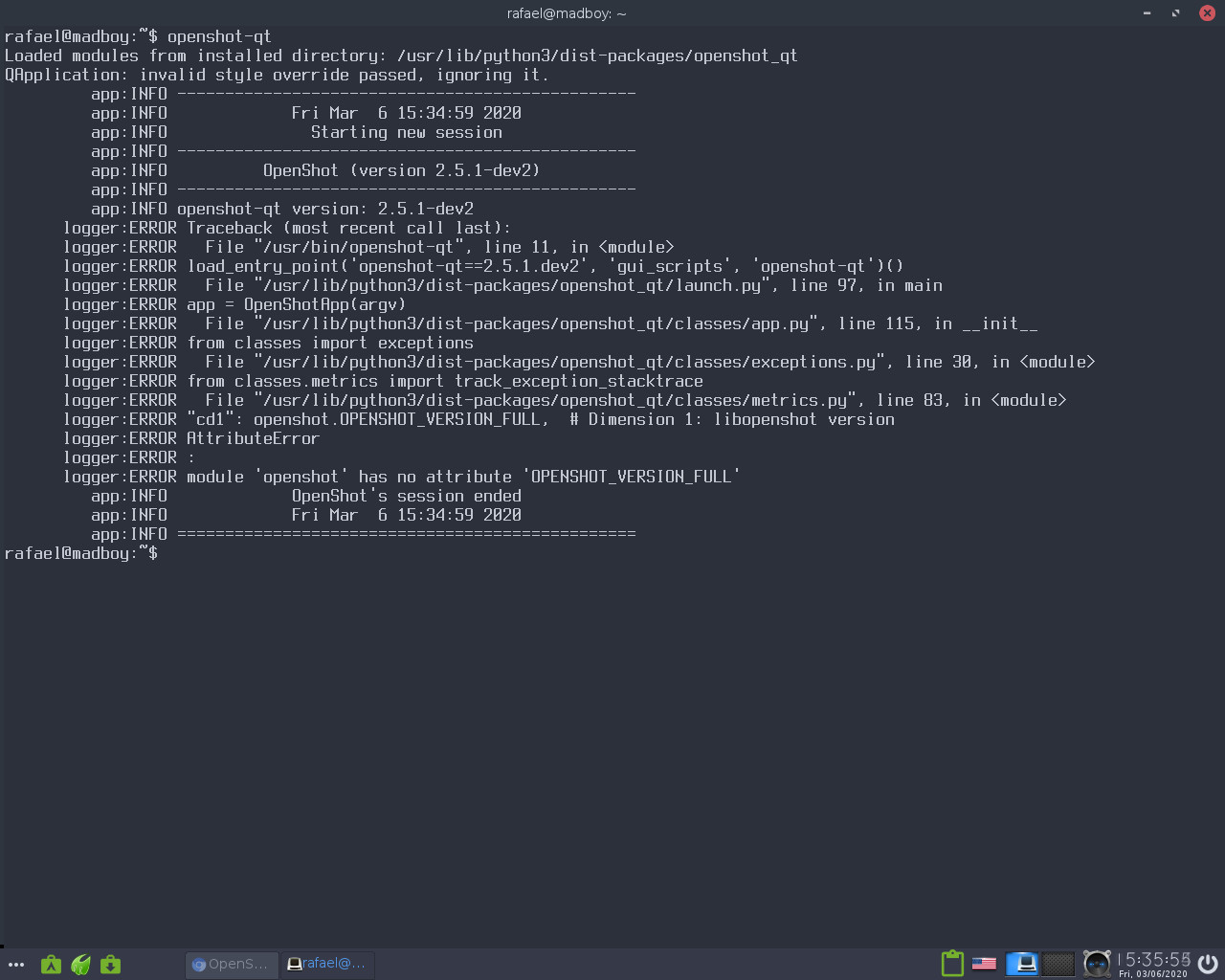Screen dimensions: 1225x980
Task: Minimize the terminal window
Action: click(x=1147, y=13)
